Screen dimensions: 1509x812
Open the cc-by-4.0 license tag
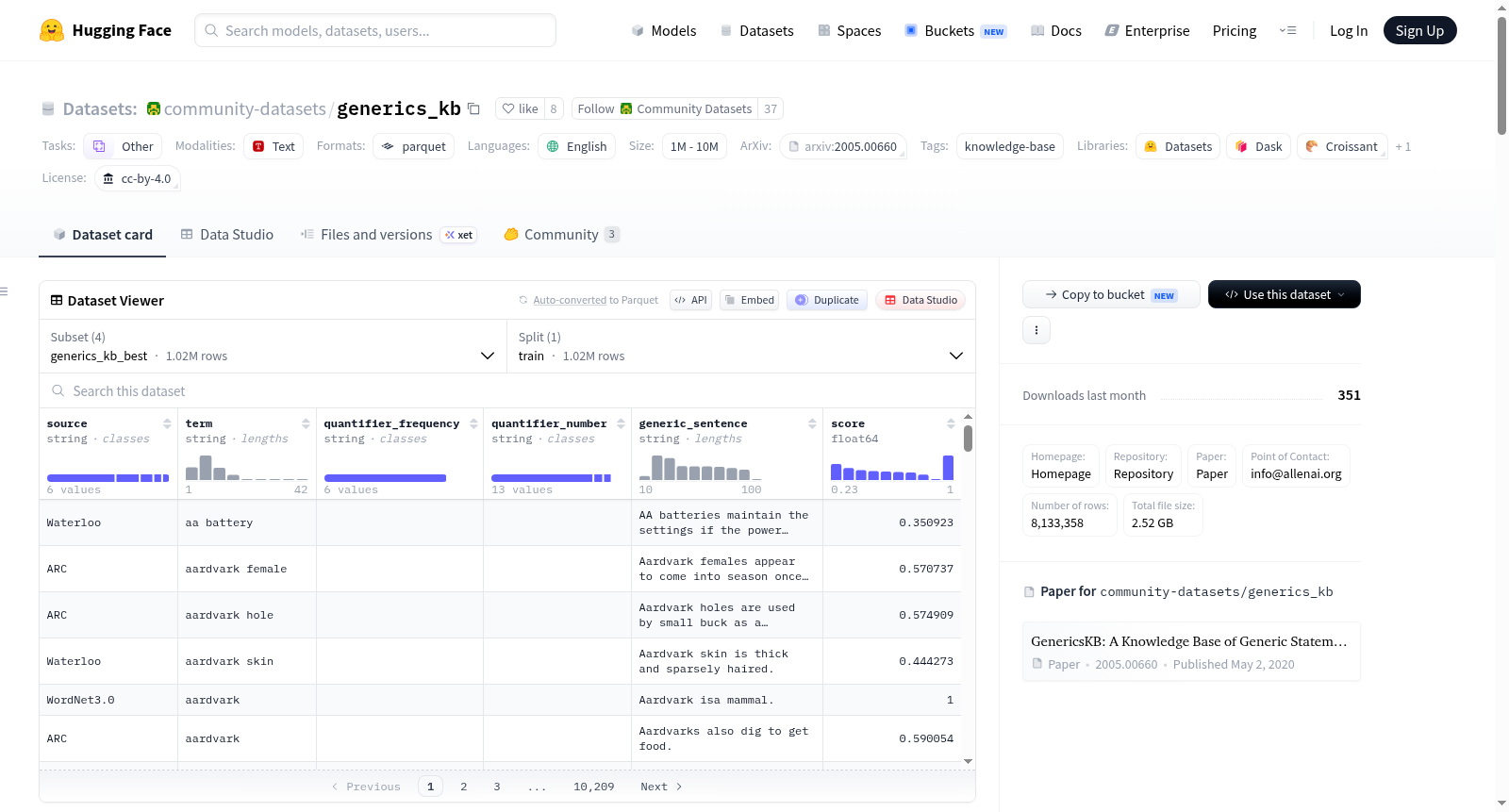pos(138,178)
